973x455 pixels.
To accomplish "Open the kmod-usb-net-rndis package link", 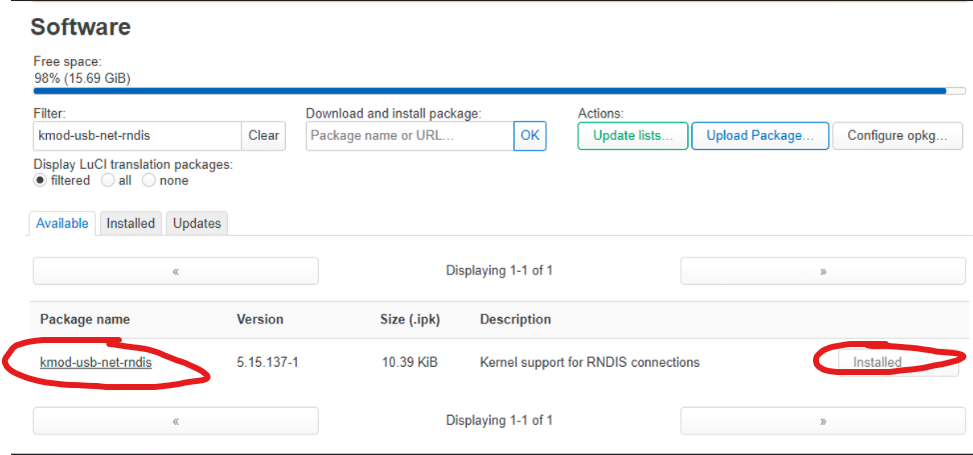I will pos(96,362).
